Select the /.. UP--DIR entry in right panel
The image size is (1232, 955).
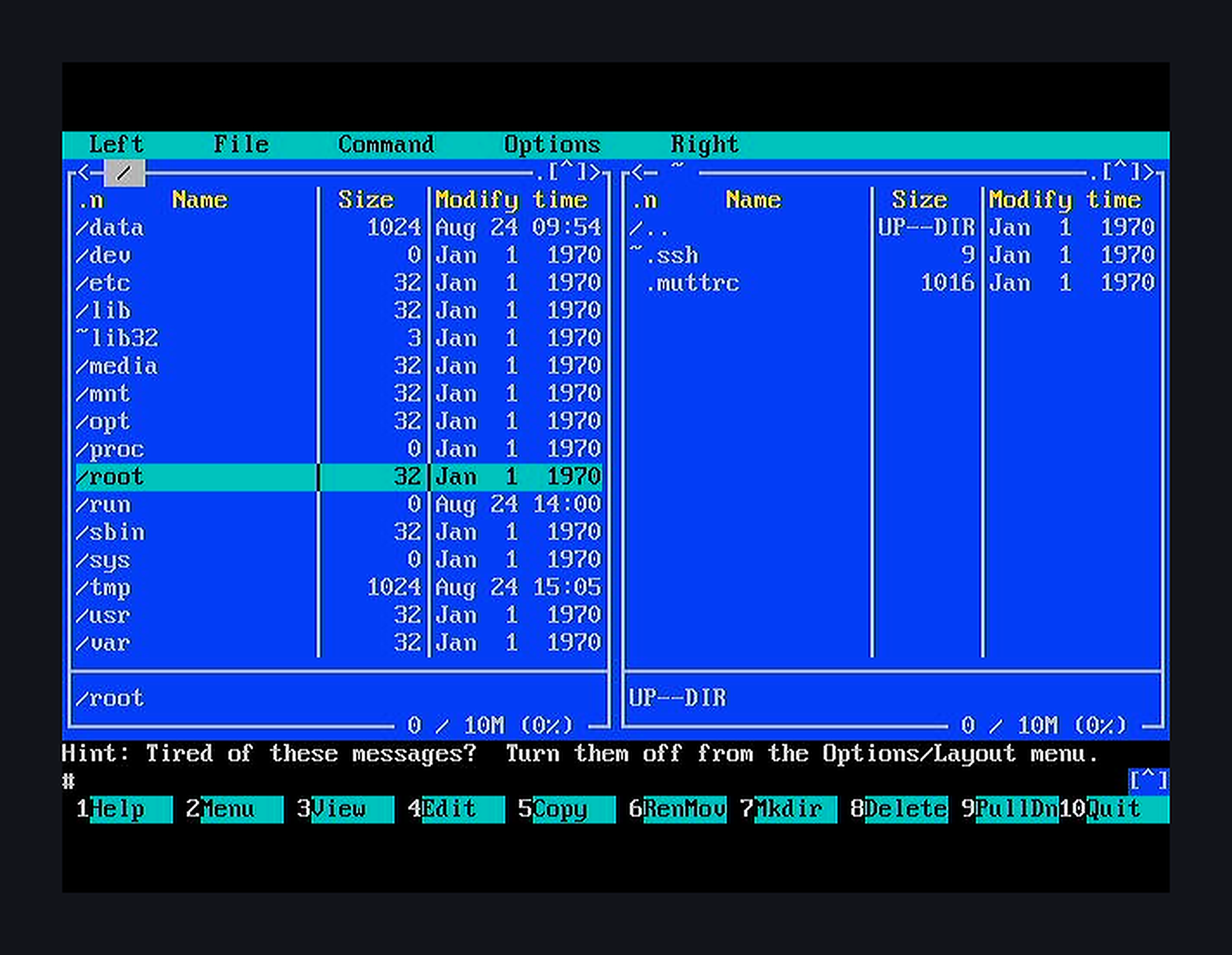[893, 228]
